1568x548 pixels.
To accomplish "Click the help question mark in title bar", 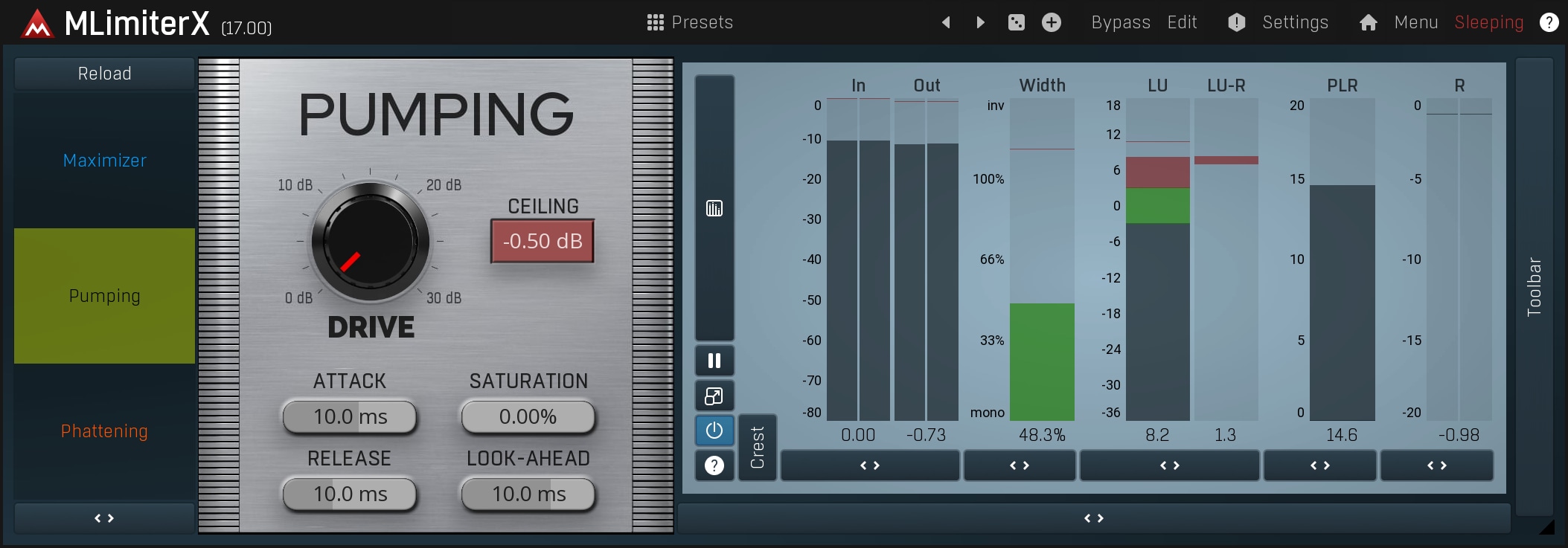I will click(x=1549, y=22).
